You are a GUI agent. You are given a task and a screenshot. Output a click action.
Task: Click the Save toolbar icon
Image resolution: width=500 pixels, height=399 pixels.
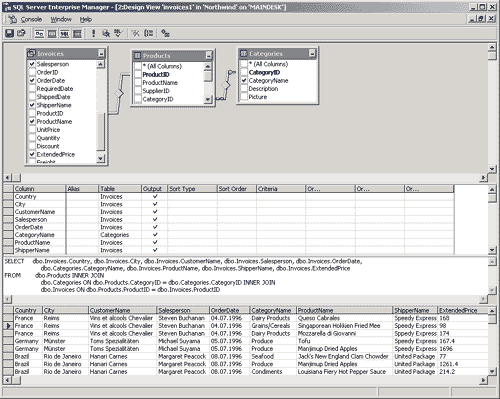9,33
